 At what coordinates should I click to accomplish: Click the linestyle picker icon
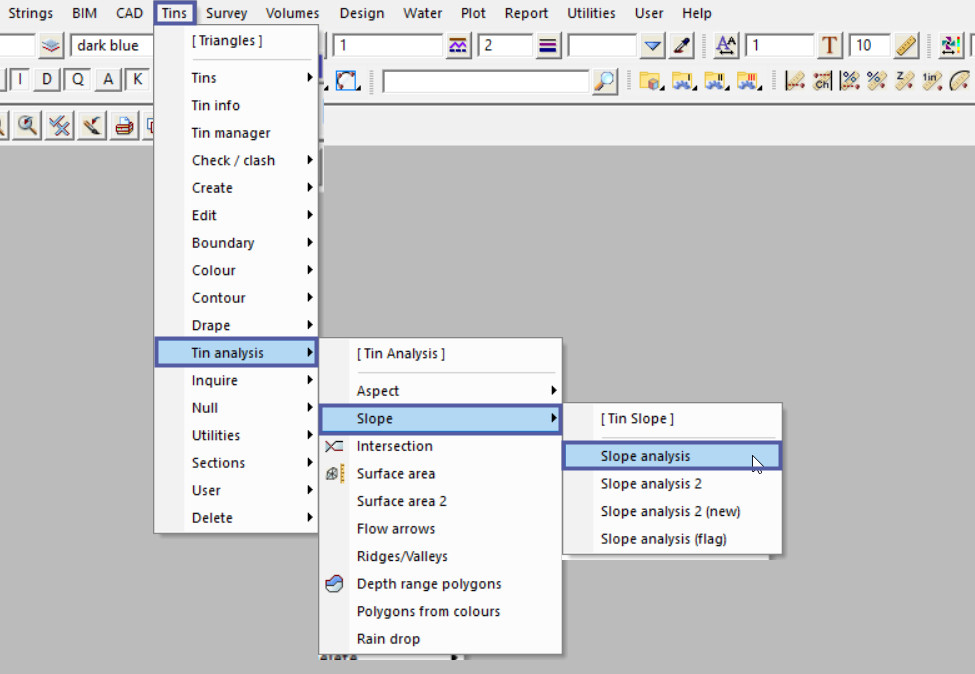coord(459,46)
